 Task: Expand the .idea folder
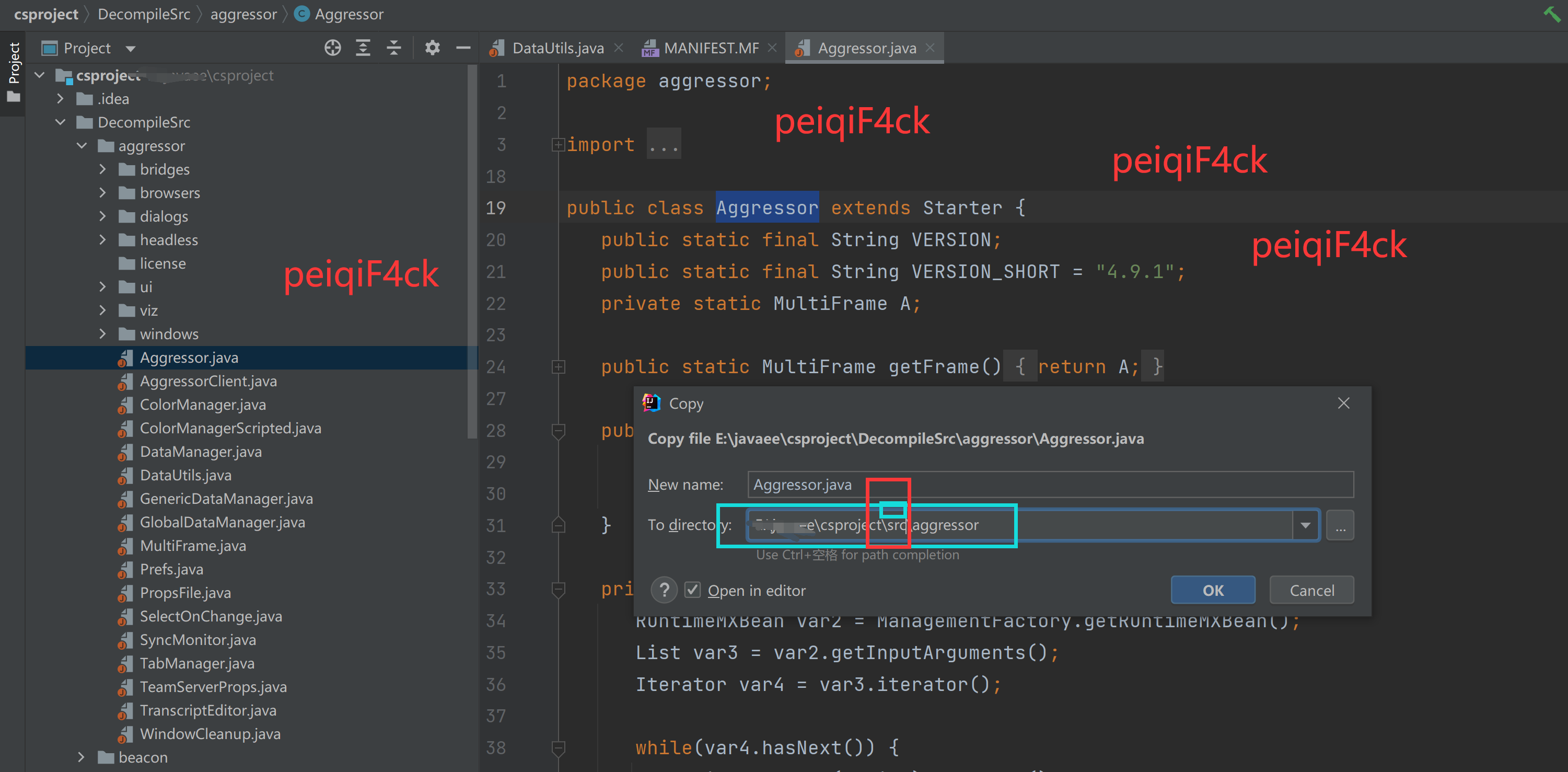tap(60, 99)
